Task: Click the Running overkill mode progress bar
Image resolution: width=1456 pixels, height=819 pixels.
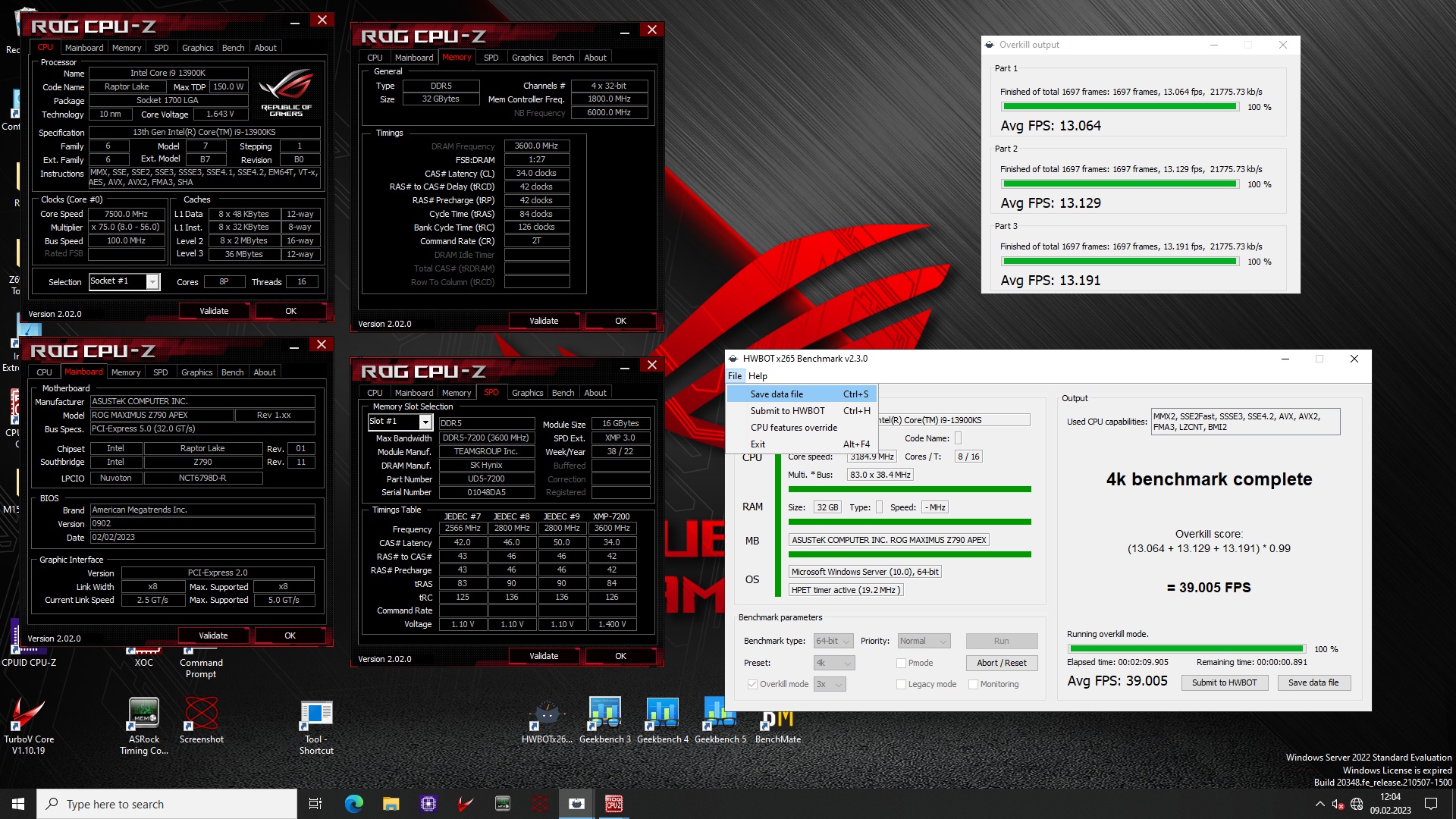Action: 1186,649
